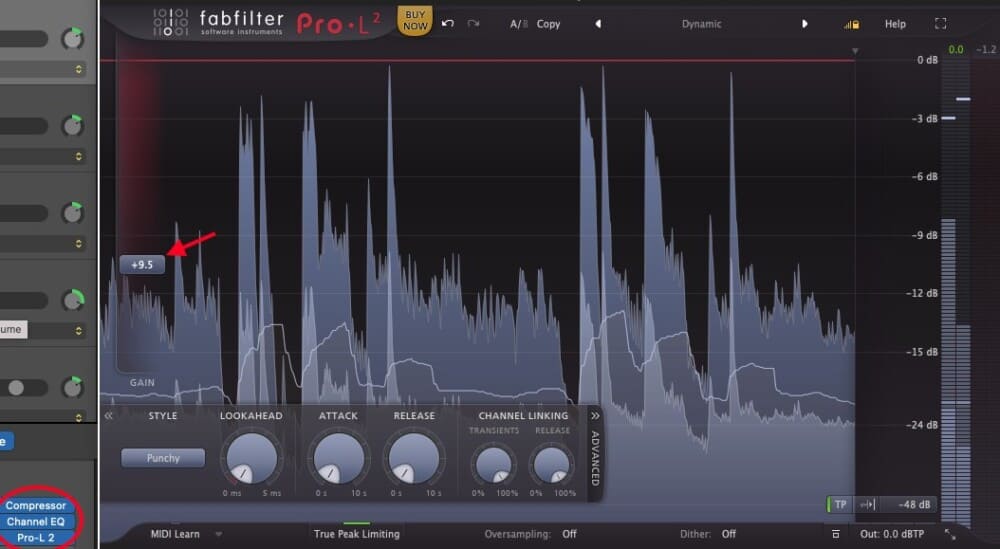Click the Release knob next to Attack

click(414, 458)
